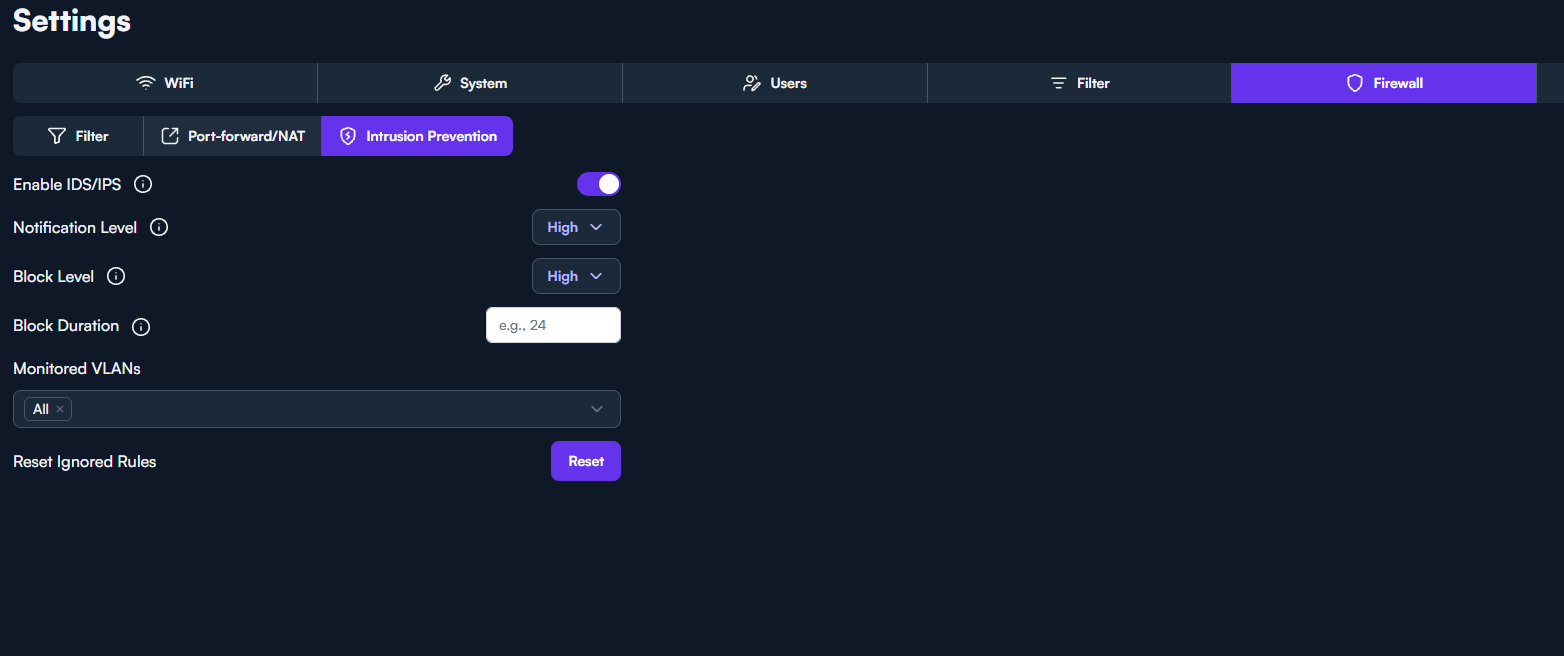The image size is (1564, 656).
Task: Select the Intrusion Prevention sub-tab
Action: coord(417,136)
